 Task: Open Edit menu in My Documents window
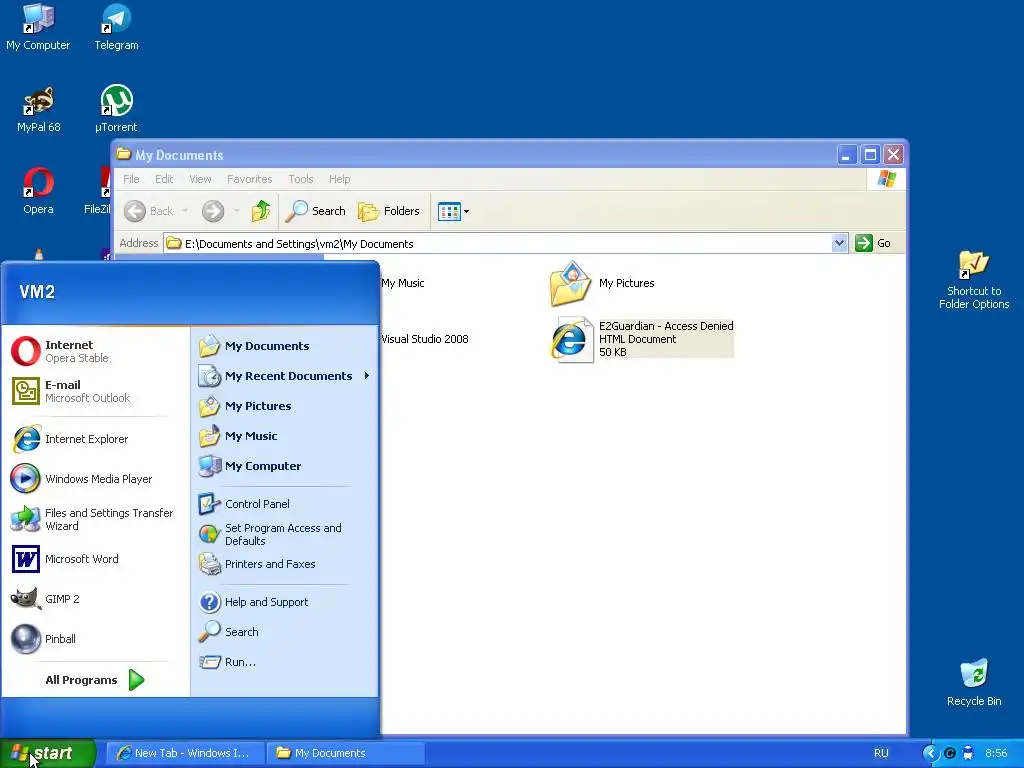(x=164, y=179)
